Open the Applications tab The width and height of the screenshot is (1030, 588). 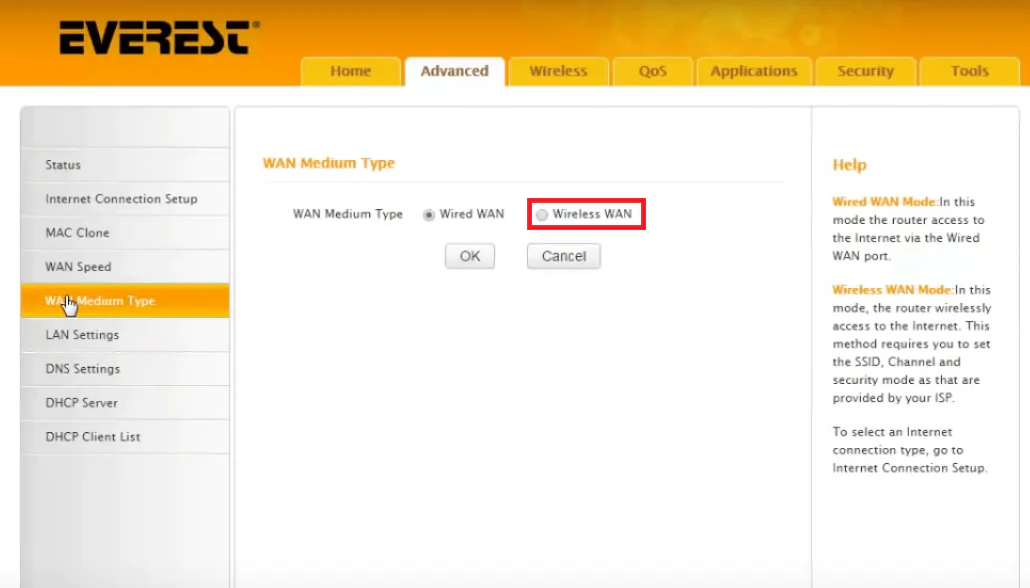pos(754,71)
